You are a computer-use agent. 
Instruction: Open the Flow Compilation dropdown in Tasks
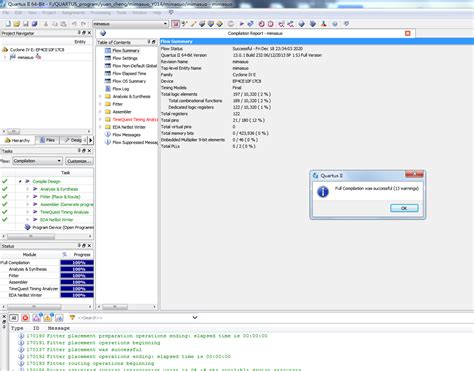[37, 161]
